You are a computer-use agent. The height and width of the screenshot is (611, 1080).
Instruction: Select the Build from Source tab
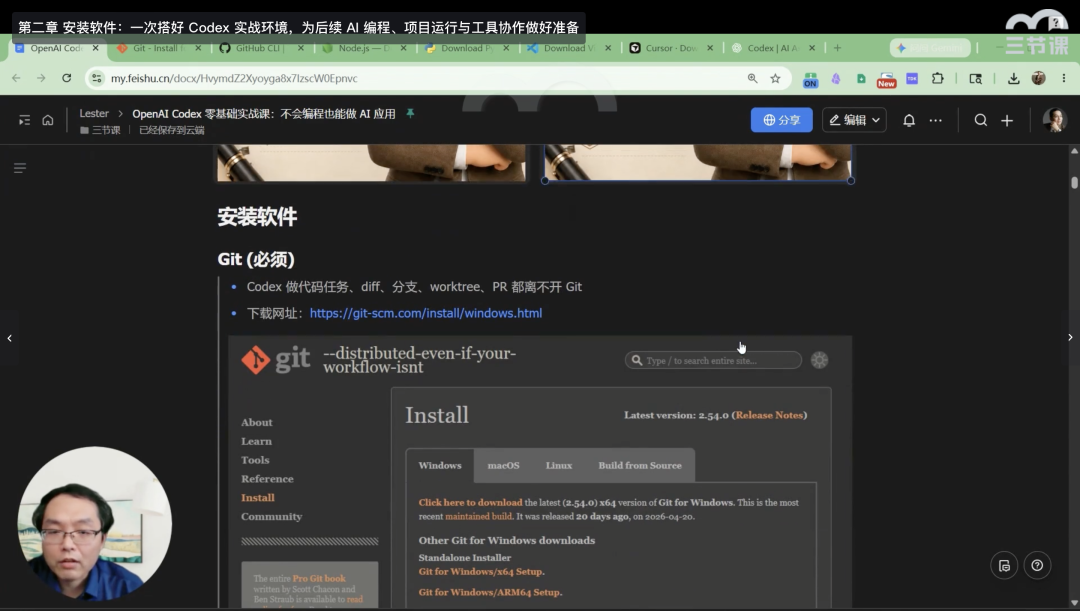pyautogui.click(x=640, y=466)
